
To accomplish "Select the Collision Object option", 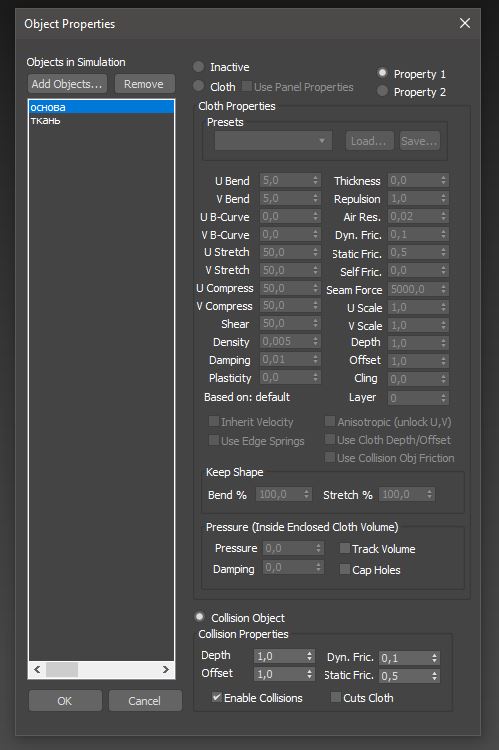I will [200, 617].
